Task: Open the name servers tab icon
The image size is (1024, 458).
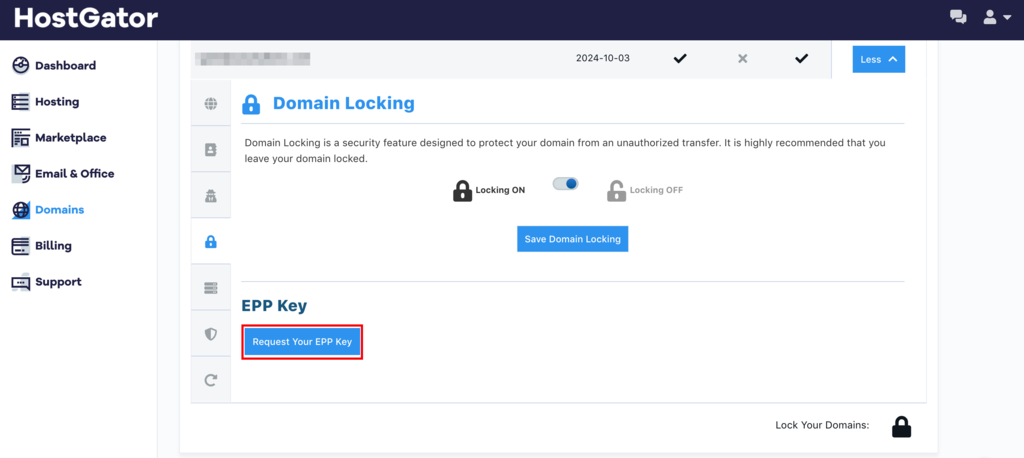Action: pyautogui.click(x=211, y=288)
